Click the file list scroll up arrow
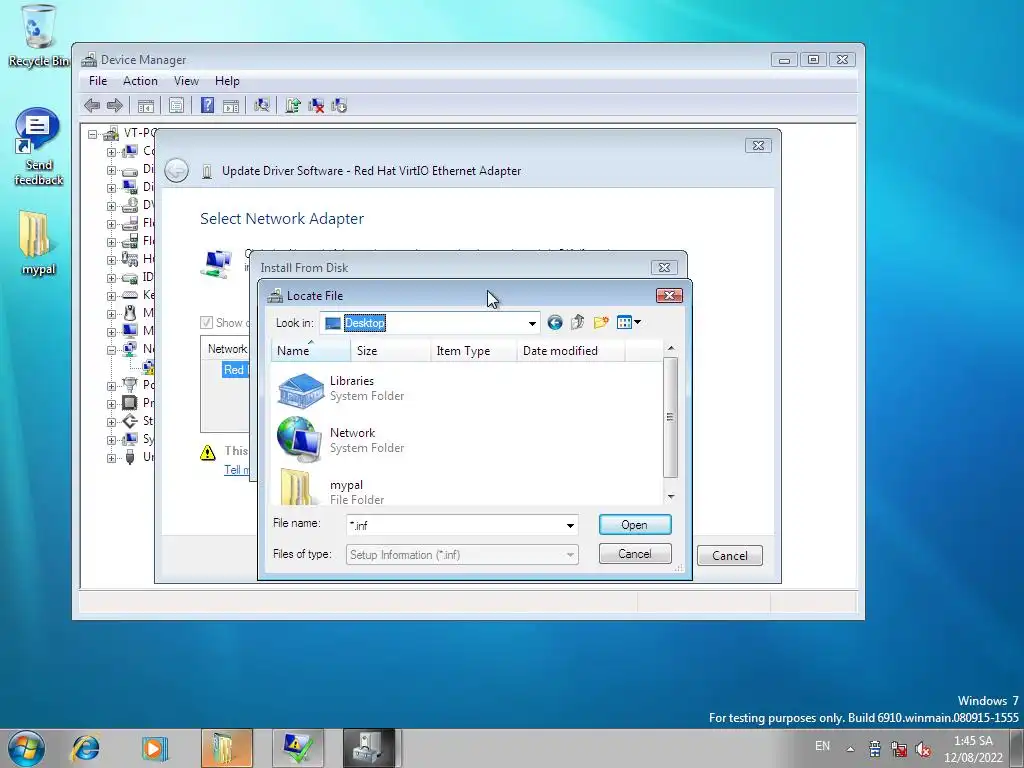Image resolution: width=1024 pixels, height=768 pixels. 671,349
